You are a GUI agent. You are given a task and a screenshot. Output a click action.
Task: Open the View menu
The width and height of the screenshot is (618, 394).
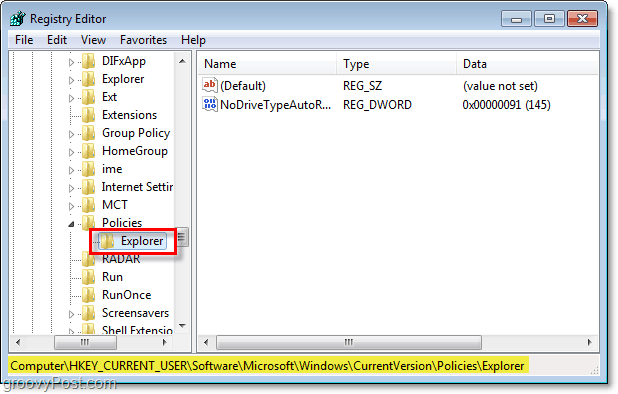point(93,40)
